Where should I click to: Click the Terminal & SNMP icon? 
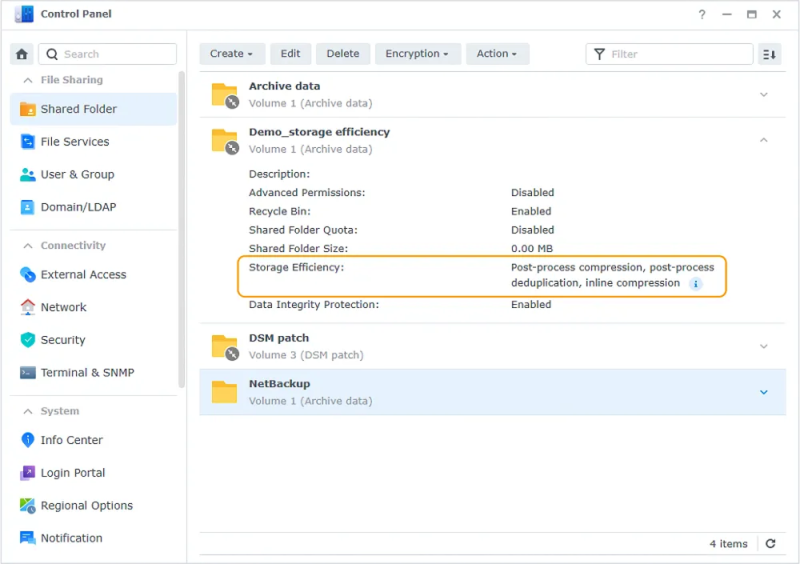coord(28,373)
